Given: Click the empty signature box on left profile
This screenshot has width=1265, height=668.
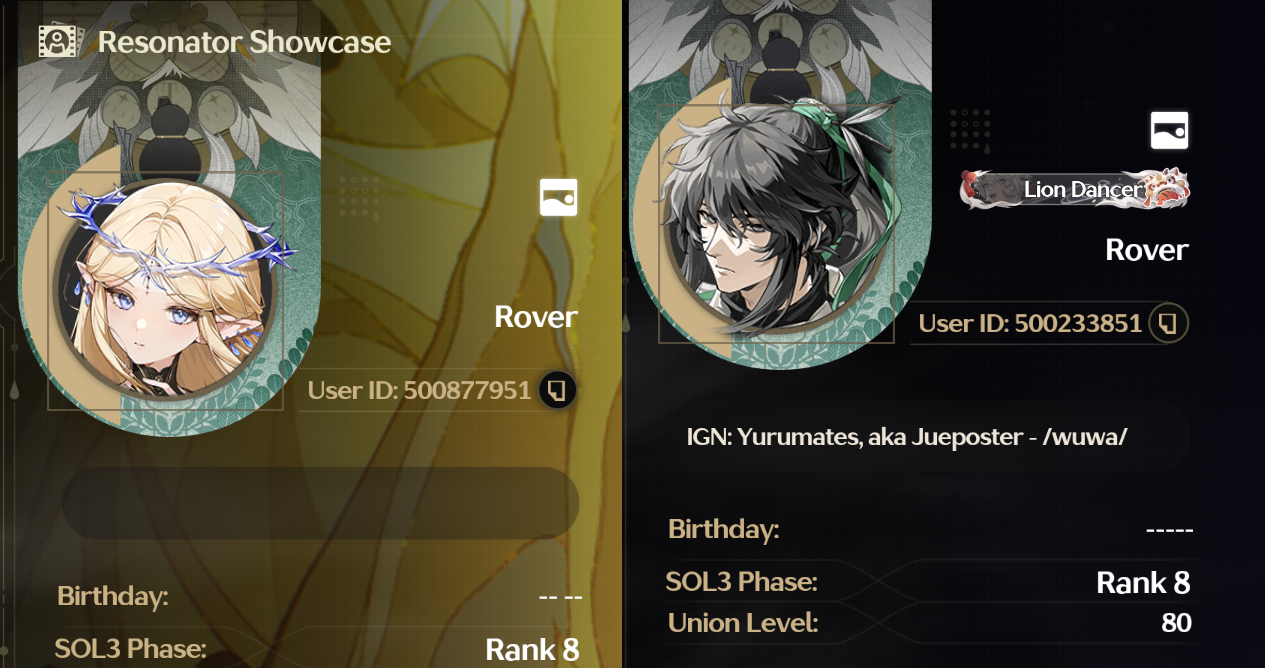Looking at the screenshot, I should (x=321, y=503).
